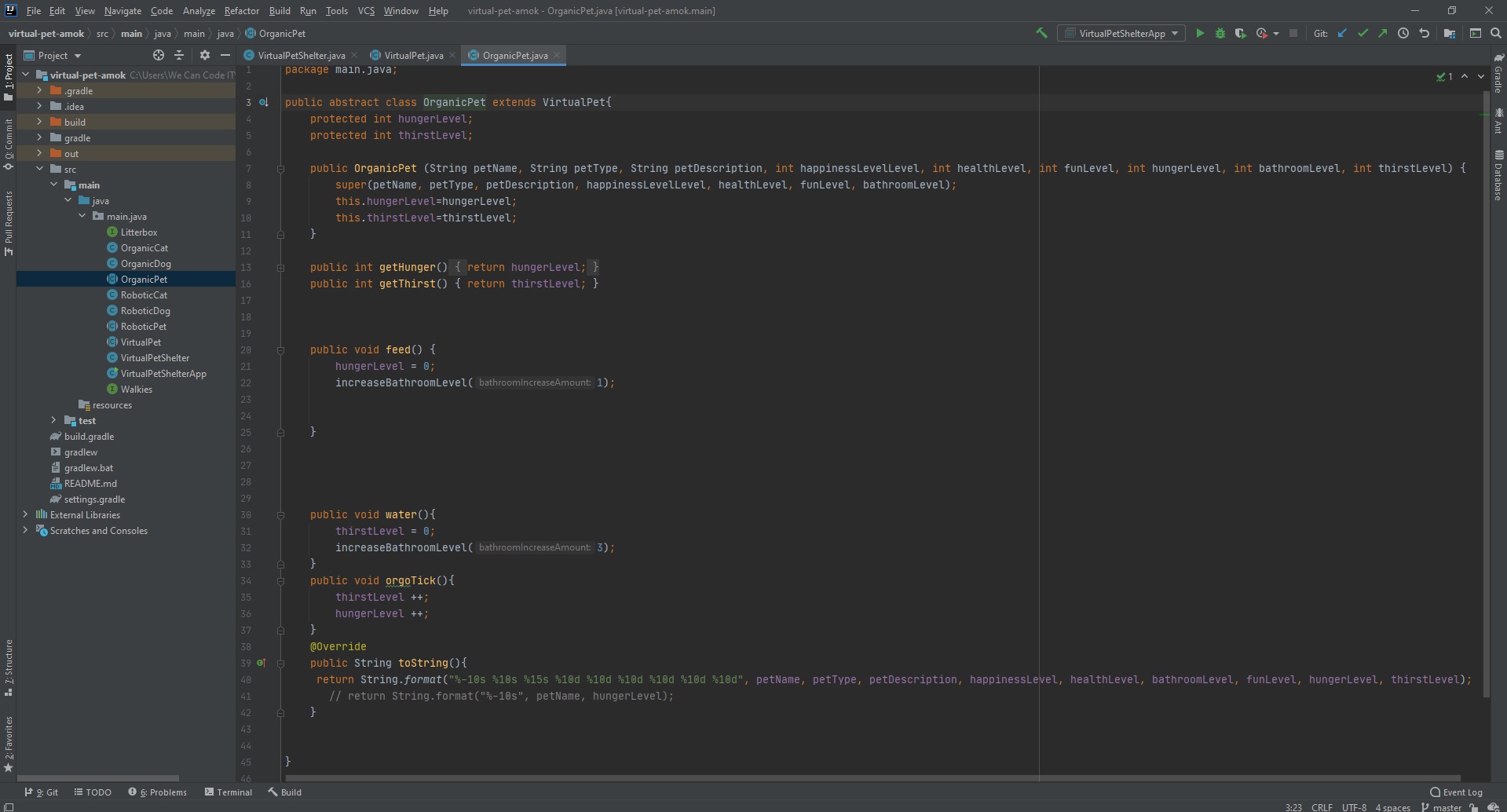Click the Locate/Select Opened File target icon
The height and width of the screenshot is (812, 1507).
pyautogui.click(x=159, y=55)
